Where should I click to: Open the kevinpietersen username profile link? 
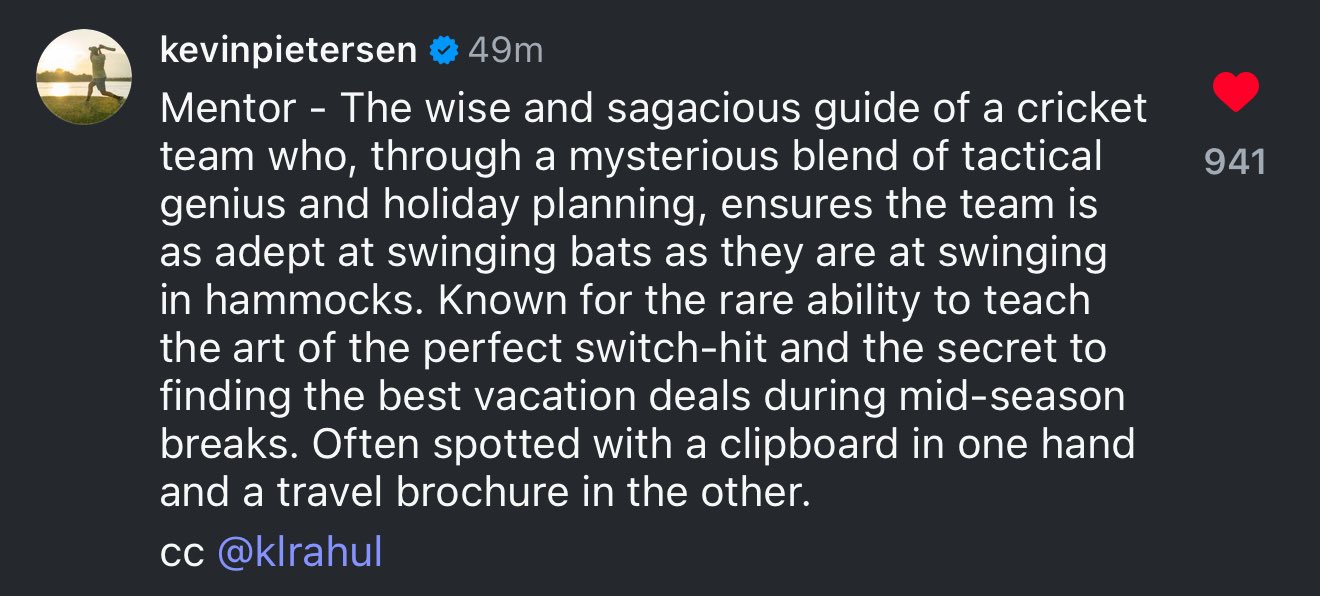288,50
